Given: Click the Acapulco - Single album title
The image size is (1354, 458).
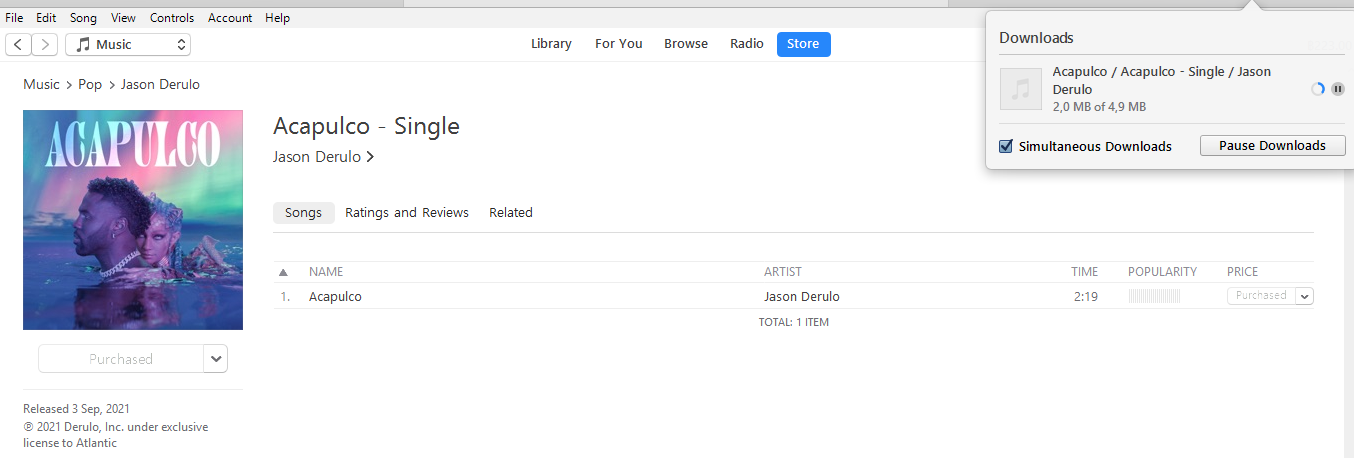Looking at the screenshot, I should pyautogui.click(x=366, y=126).
